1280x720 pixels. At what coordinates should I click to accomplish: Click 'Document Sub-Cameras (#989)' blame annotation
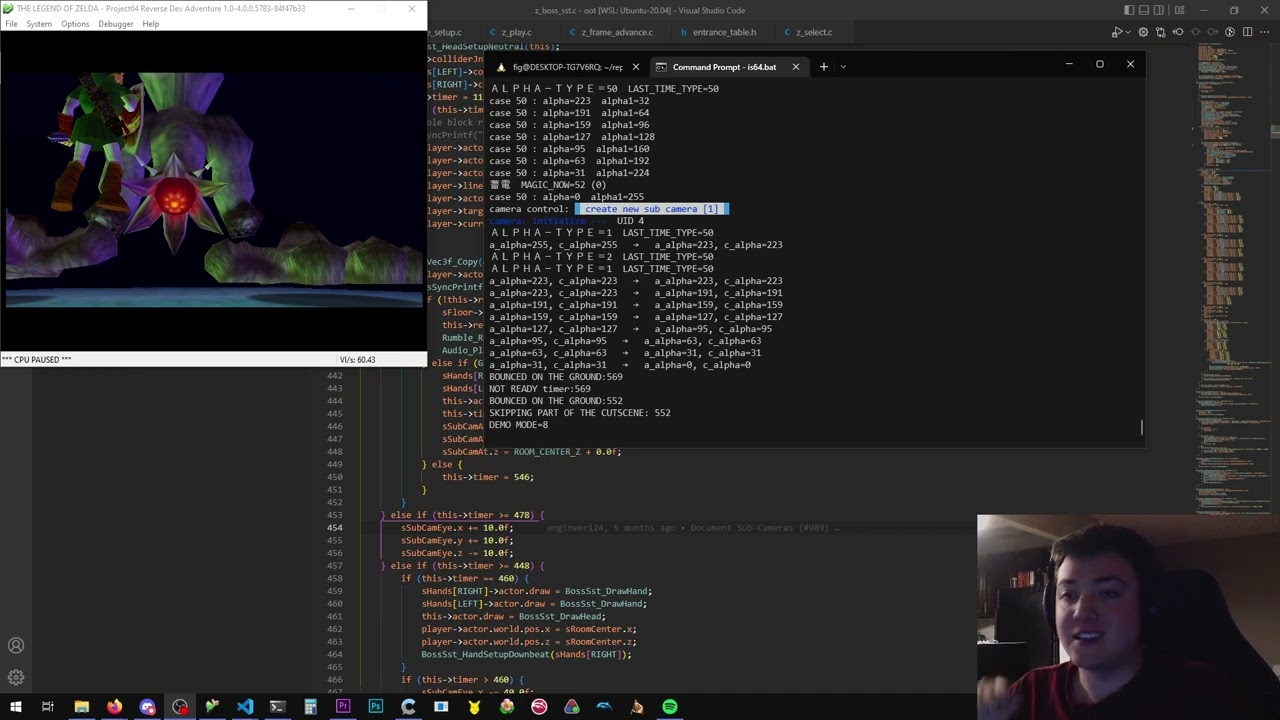tap(756, 527)
